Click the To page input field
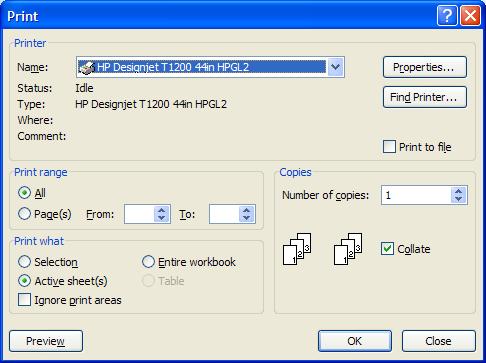This screenshot has width=486, height=363. [x=224, y=214]
